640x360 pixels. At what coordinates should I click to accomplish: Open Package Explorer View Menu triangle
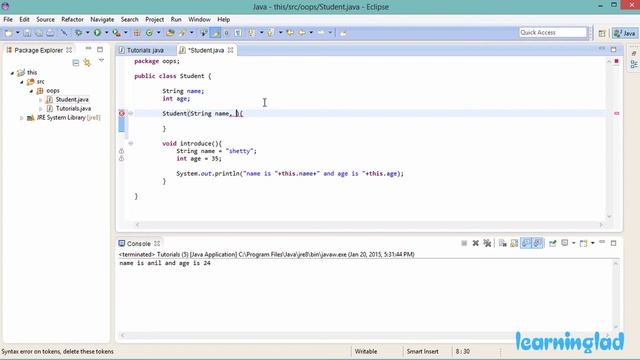(101, 60)
